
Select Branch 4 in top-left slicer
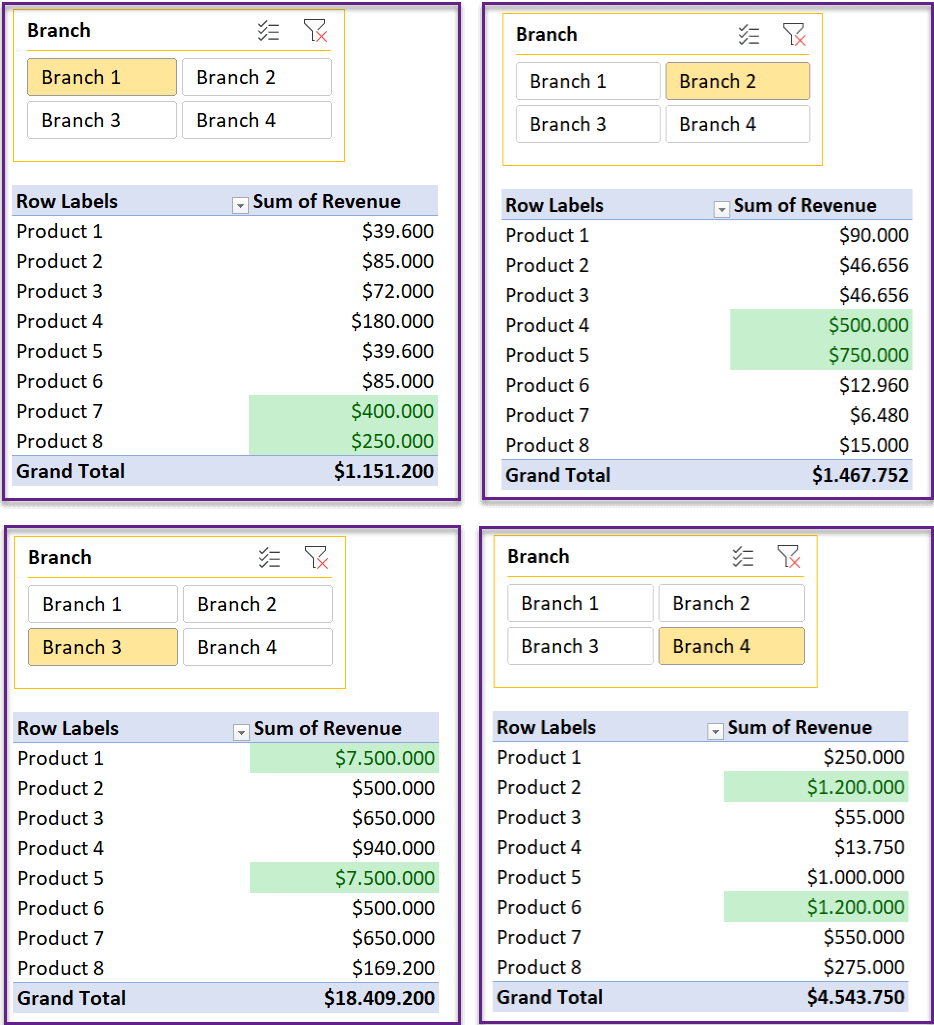click(x=257, y=120)
